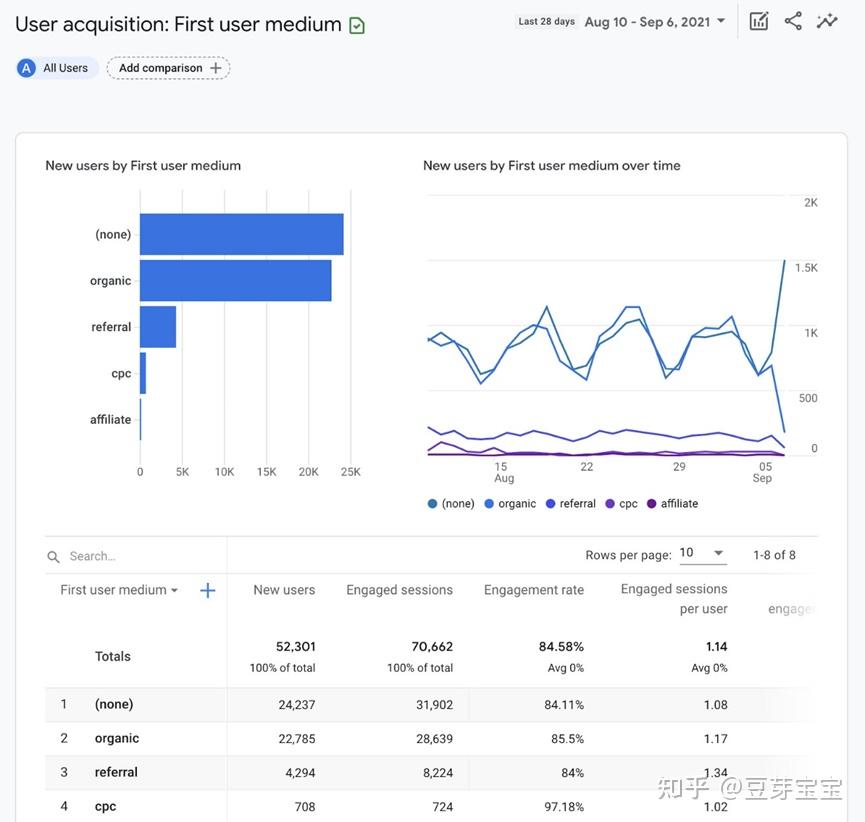Click the plus icon inside Add comparison

point(216,67)
